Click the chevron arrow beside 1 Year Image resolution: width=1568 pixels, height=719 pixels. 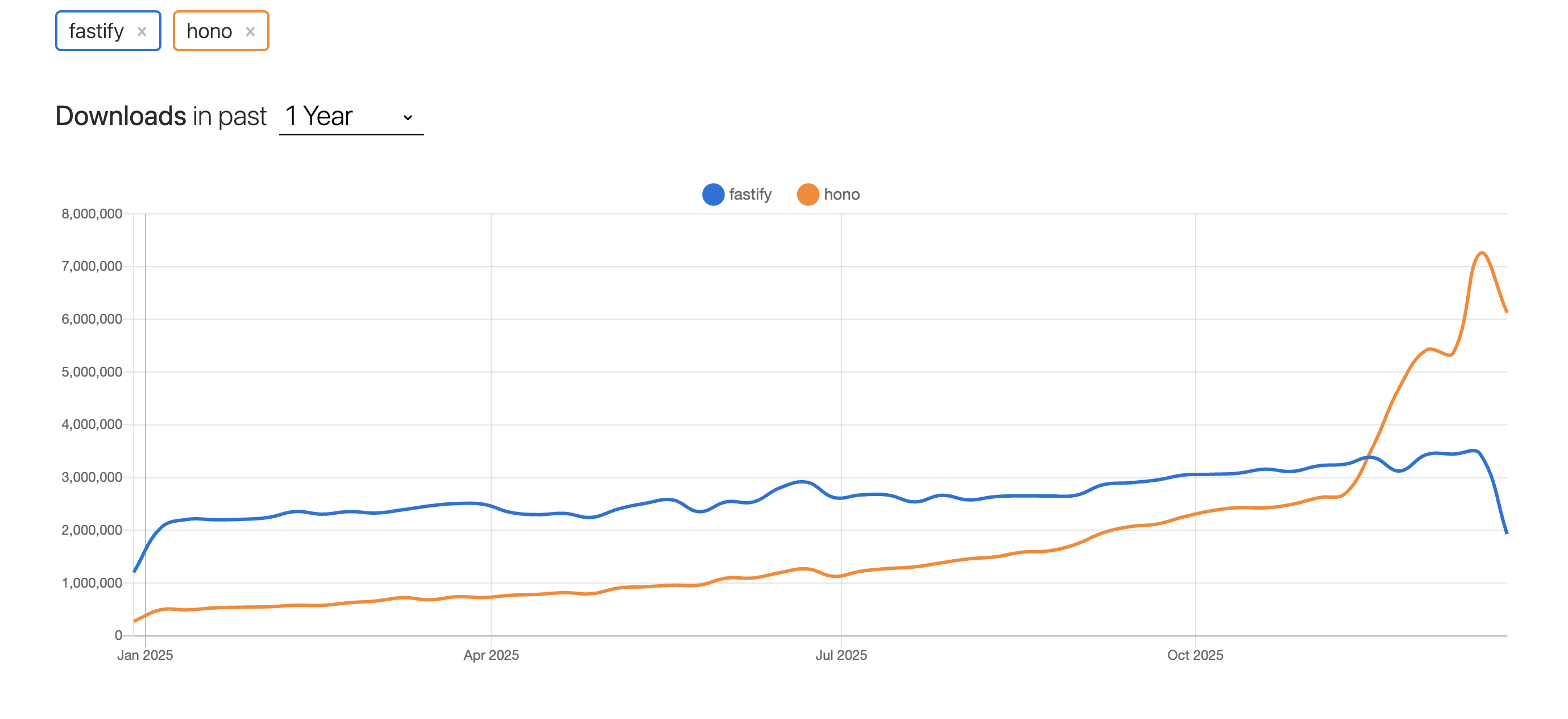pyautogui.click(x=408, y=118)
